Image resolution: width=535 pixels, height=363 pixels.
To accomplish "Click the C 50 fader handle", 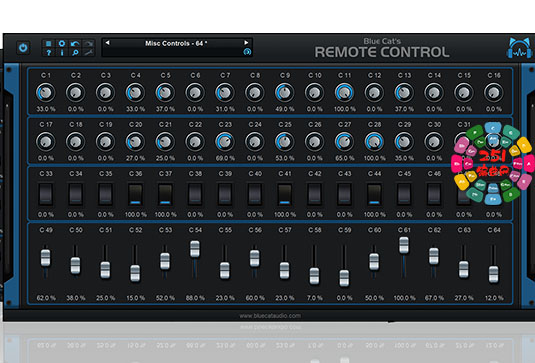I will [x=75, y=266].
